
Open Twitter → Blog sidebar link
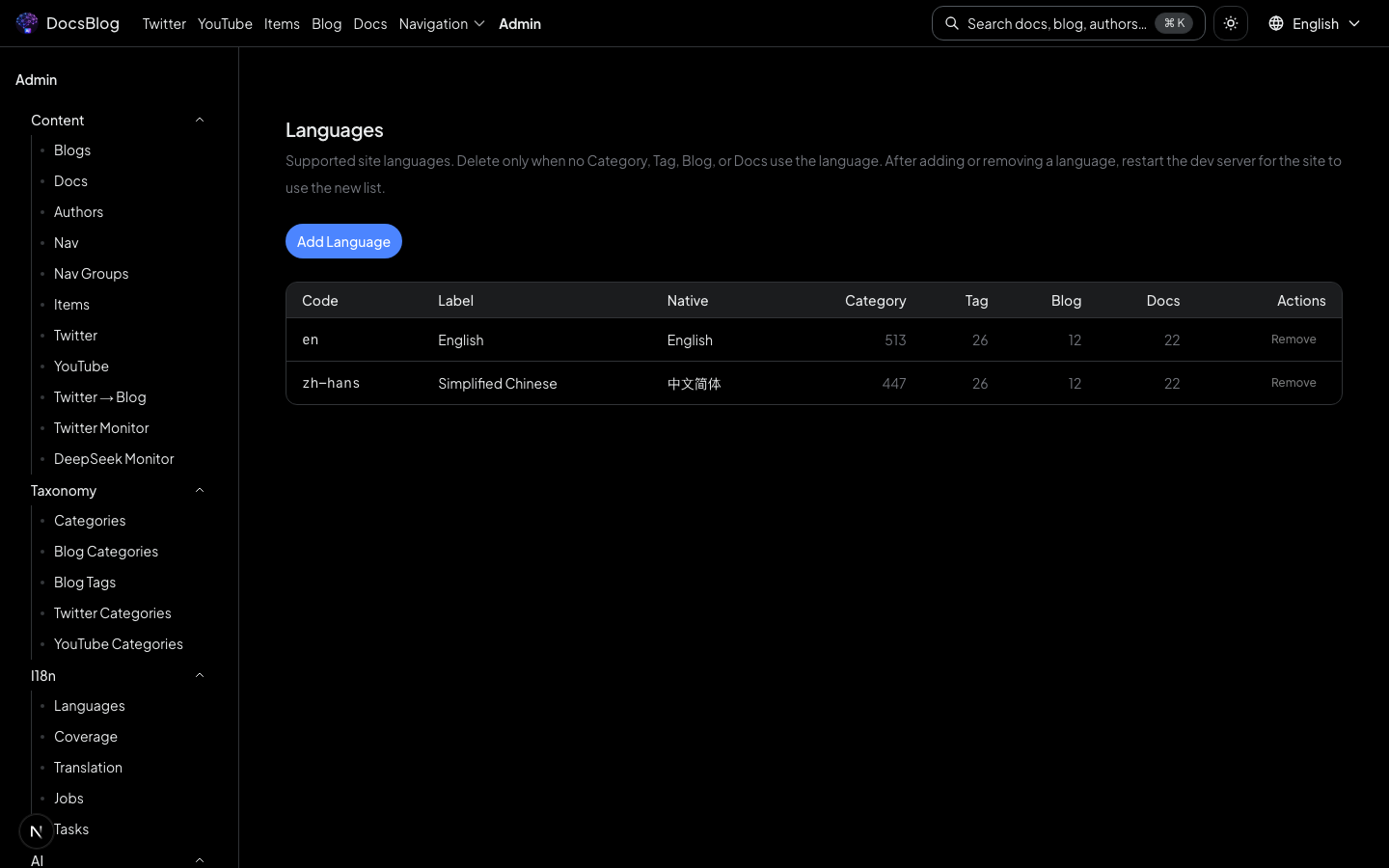pyautogui.click(x=100, y=397)
